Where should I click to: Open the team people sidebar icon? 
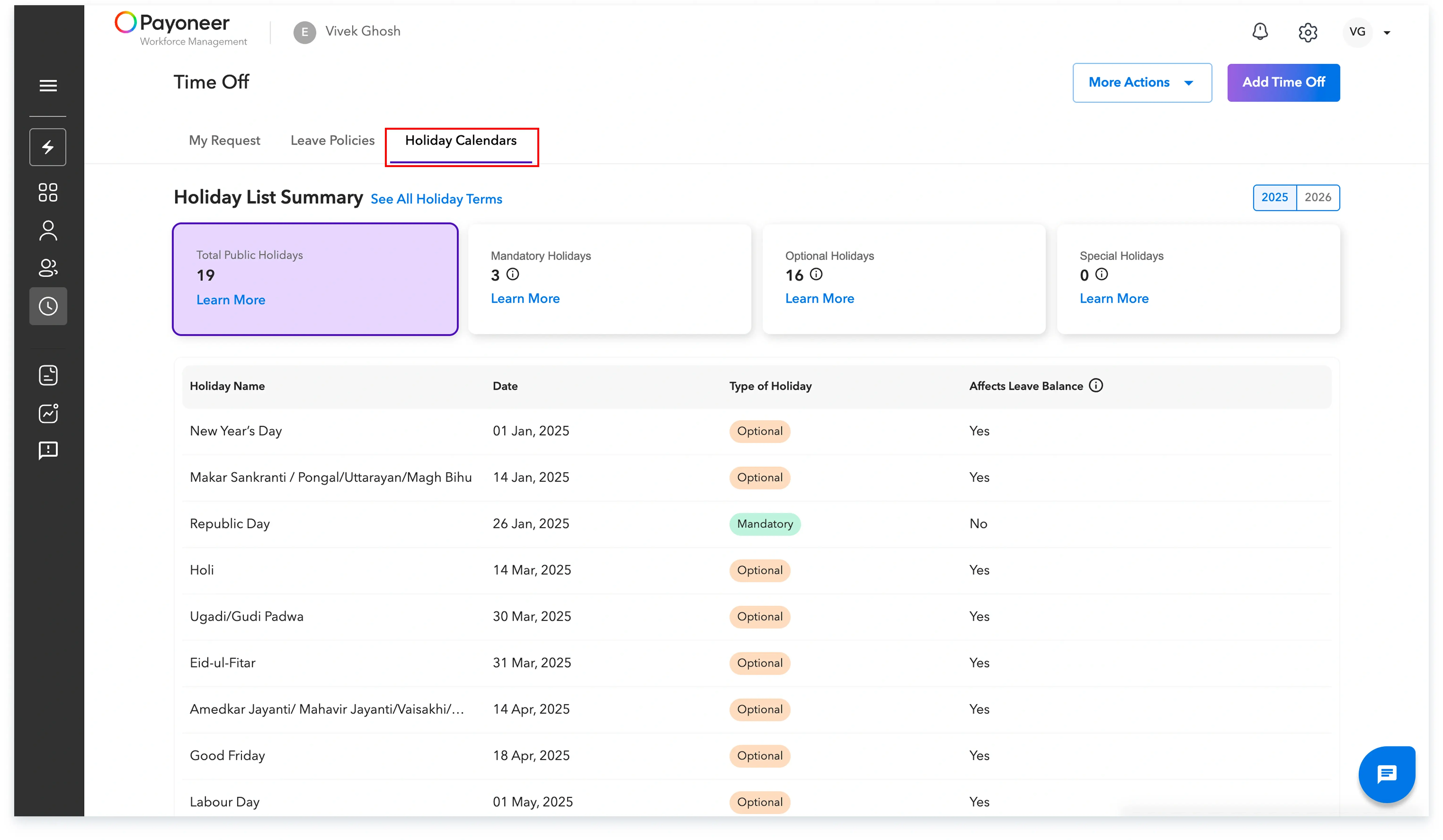coord(48,268)
